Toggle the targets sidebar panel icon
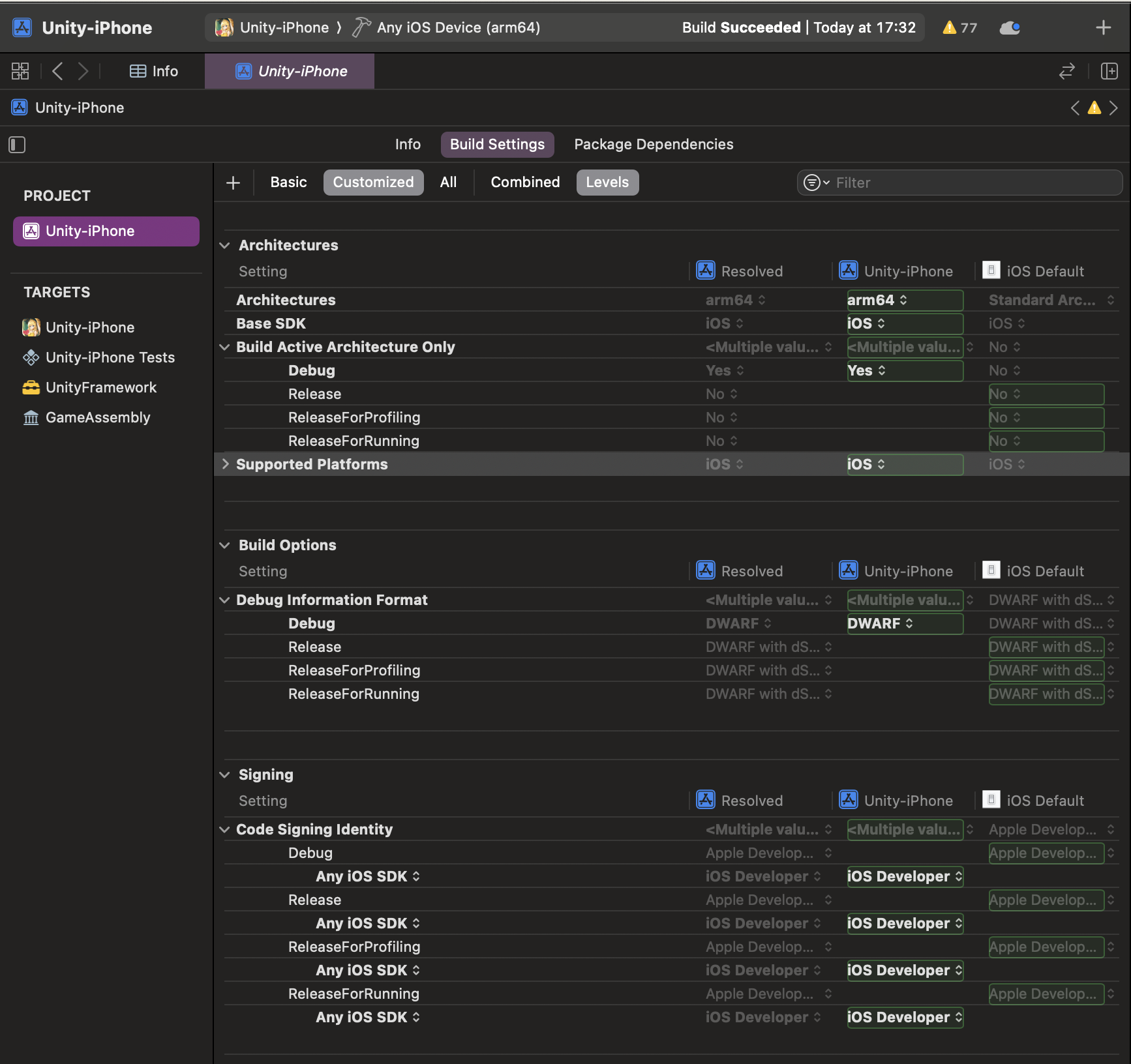The width and height of the screenshot is (1131, 1064). [17, 145]
